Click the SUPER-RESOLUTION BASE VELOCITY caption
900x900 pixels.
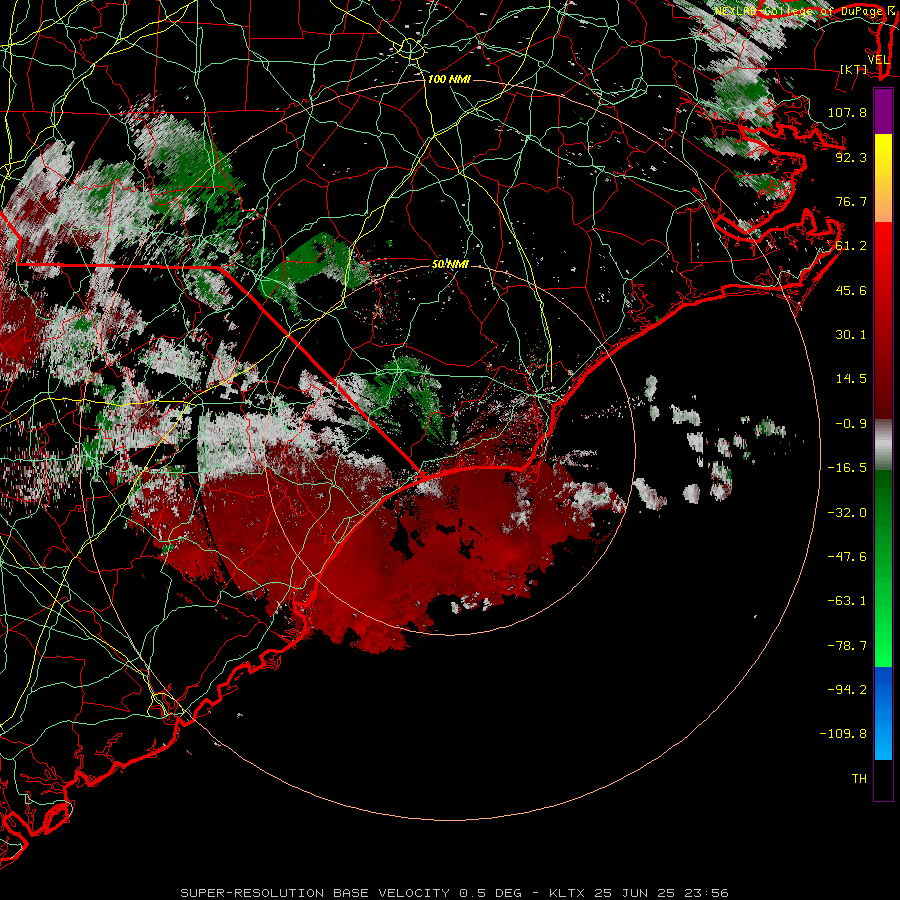[x=315, y=893]
